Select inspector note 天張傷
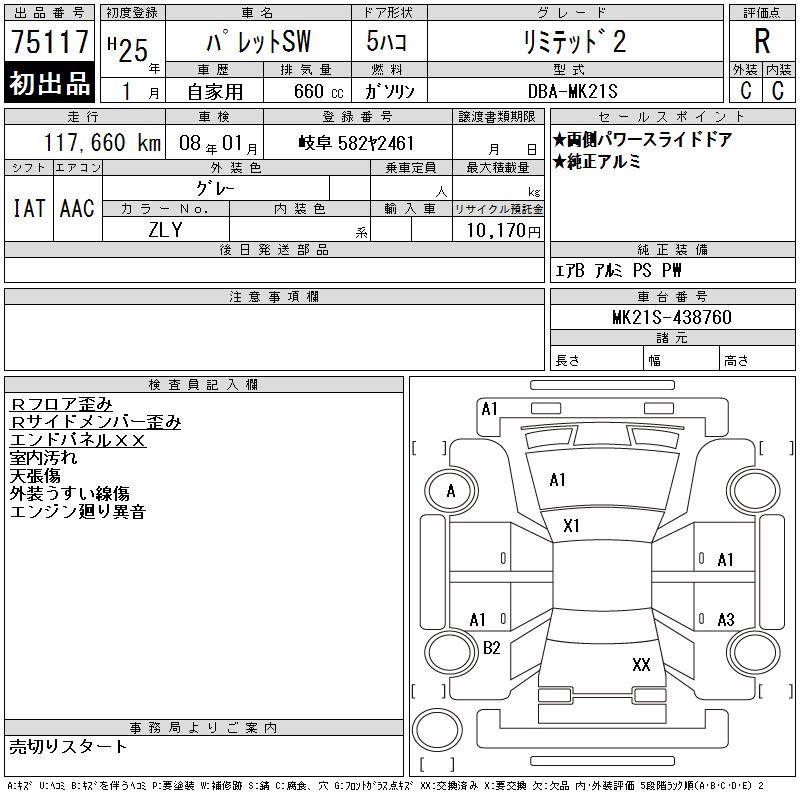 pyautogui.click(x=35, y=476)
